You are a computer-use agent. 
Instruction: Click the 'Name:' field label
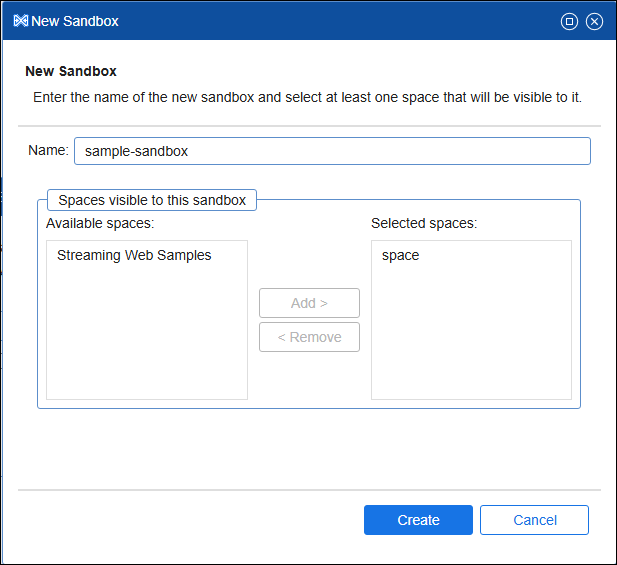48,151
